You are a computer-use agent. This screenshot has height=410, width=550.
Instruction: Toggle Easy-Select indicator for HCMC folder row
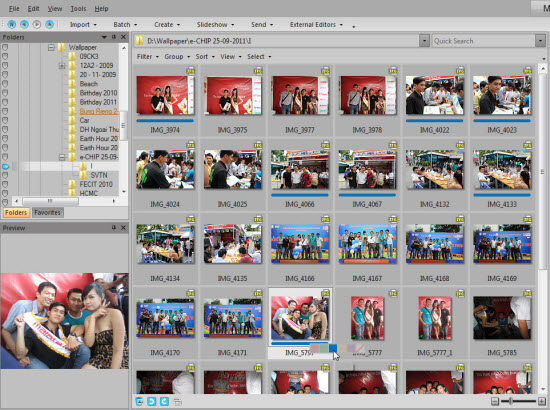pos(5,193)
